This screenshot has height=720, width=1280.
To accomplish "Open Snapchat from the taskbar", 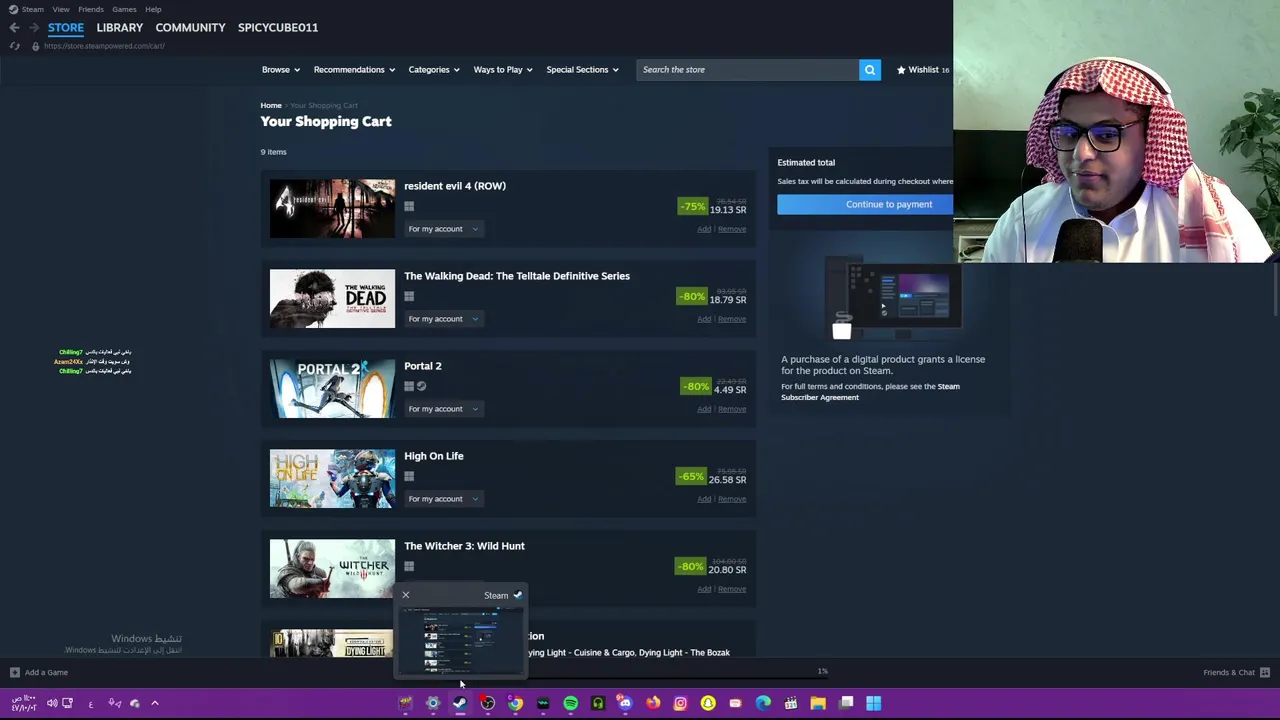I will [708, 703].
